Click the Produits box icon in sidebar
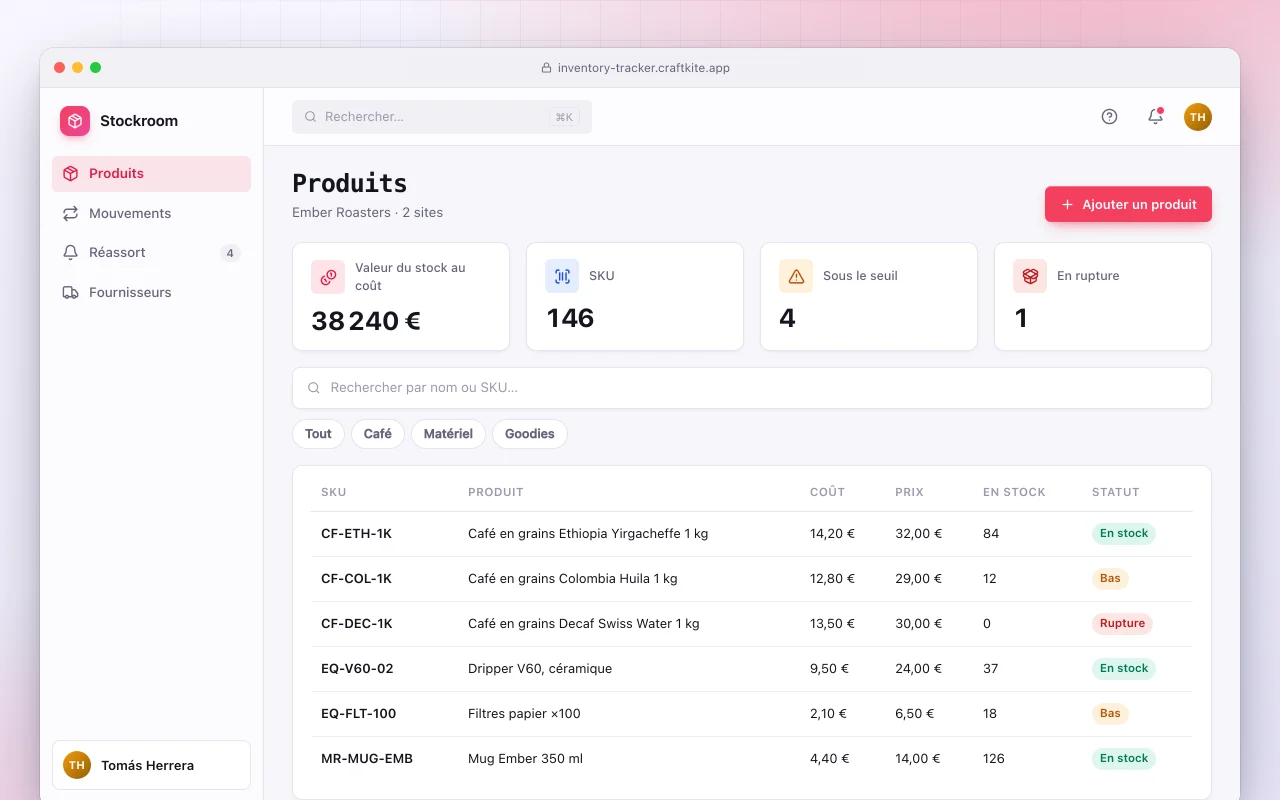This screenshot has width=1280, height=800. click(70, 174)
